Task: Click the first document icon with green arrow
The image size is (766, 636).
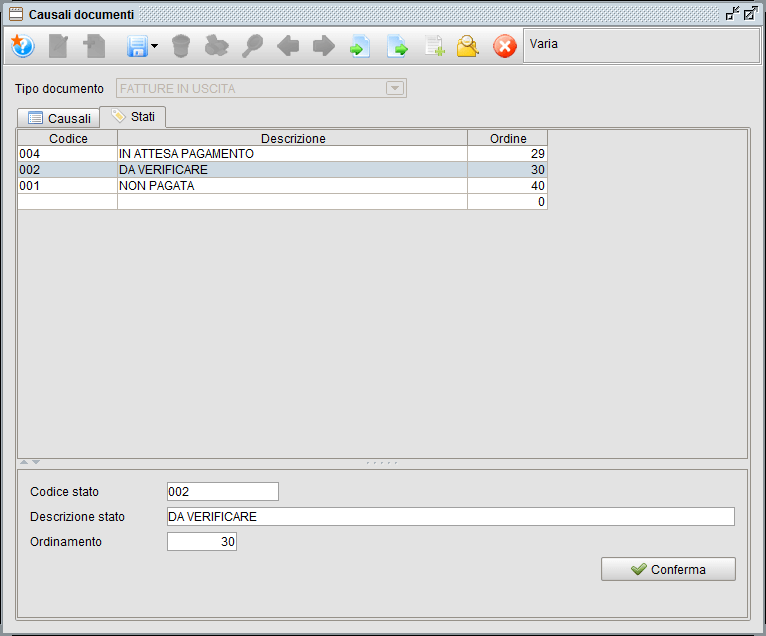Action: pos(360,46)
